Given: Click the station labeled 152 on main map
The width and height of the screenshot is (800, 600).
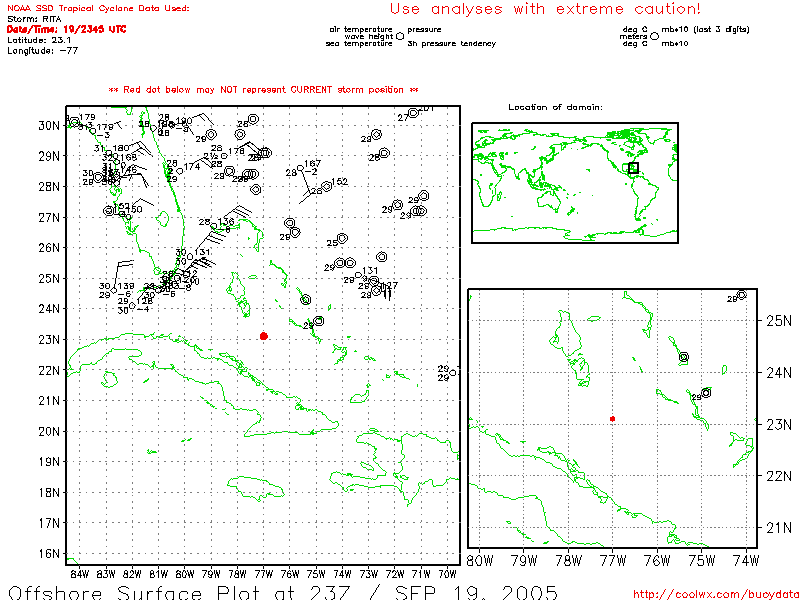Looking at the screenshot, I should click(327, 185).
